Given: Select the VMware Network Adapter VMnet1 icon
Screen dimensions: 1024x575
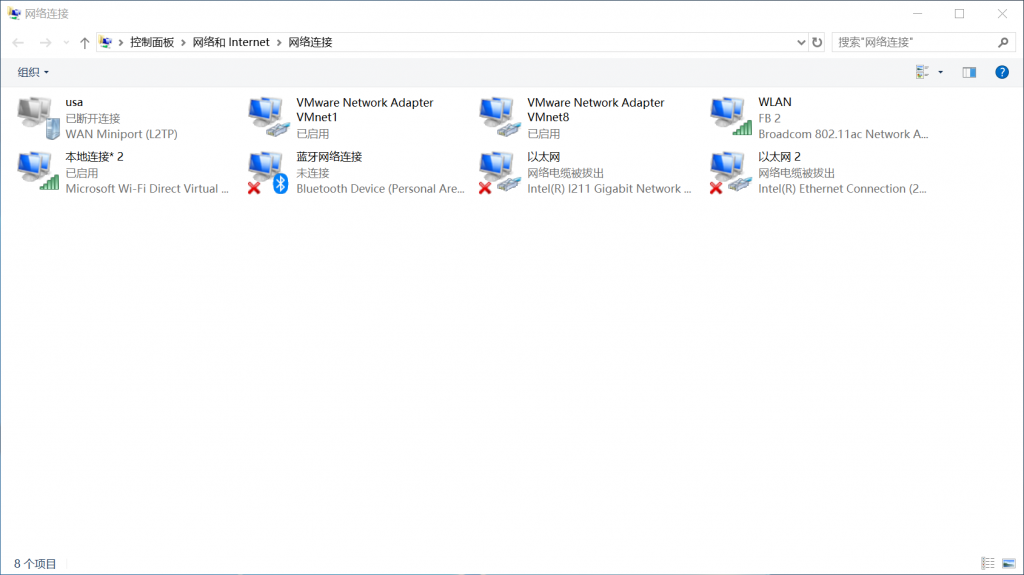Looking at the screenshot, I should pos(270,117).
